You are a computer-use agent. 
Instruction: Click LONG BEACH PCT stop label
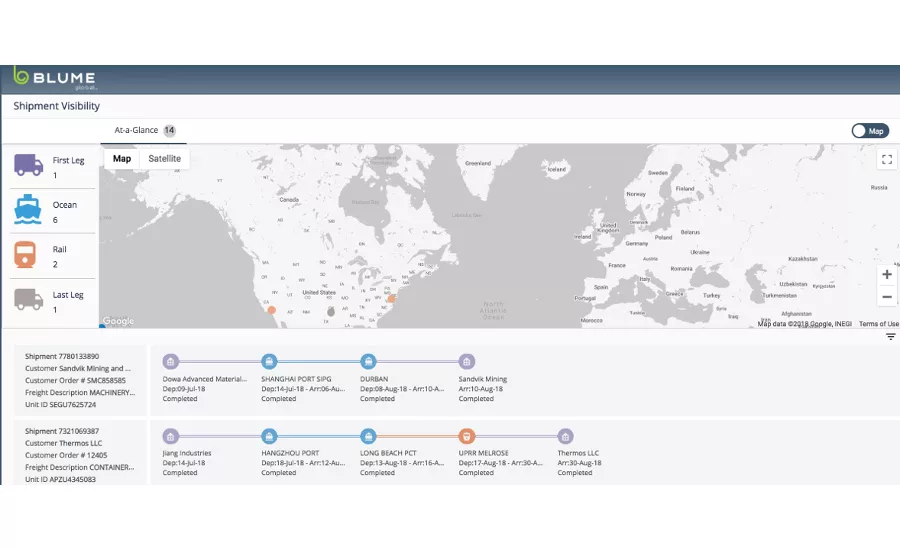388,453
